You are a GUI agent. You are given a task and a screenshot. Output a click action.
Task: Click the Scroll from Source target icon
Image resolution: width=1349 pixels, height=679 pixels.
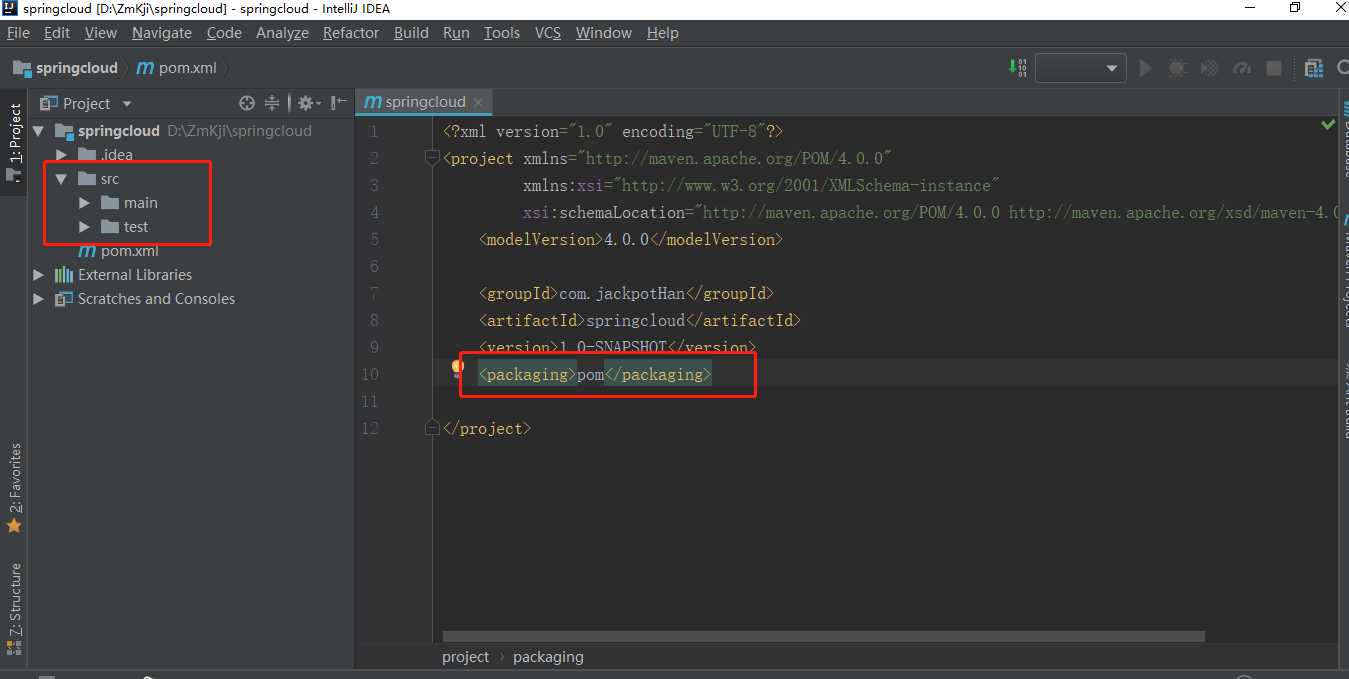[247, 103]
